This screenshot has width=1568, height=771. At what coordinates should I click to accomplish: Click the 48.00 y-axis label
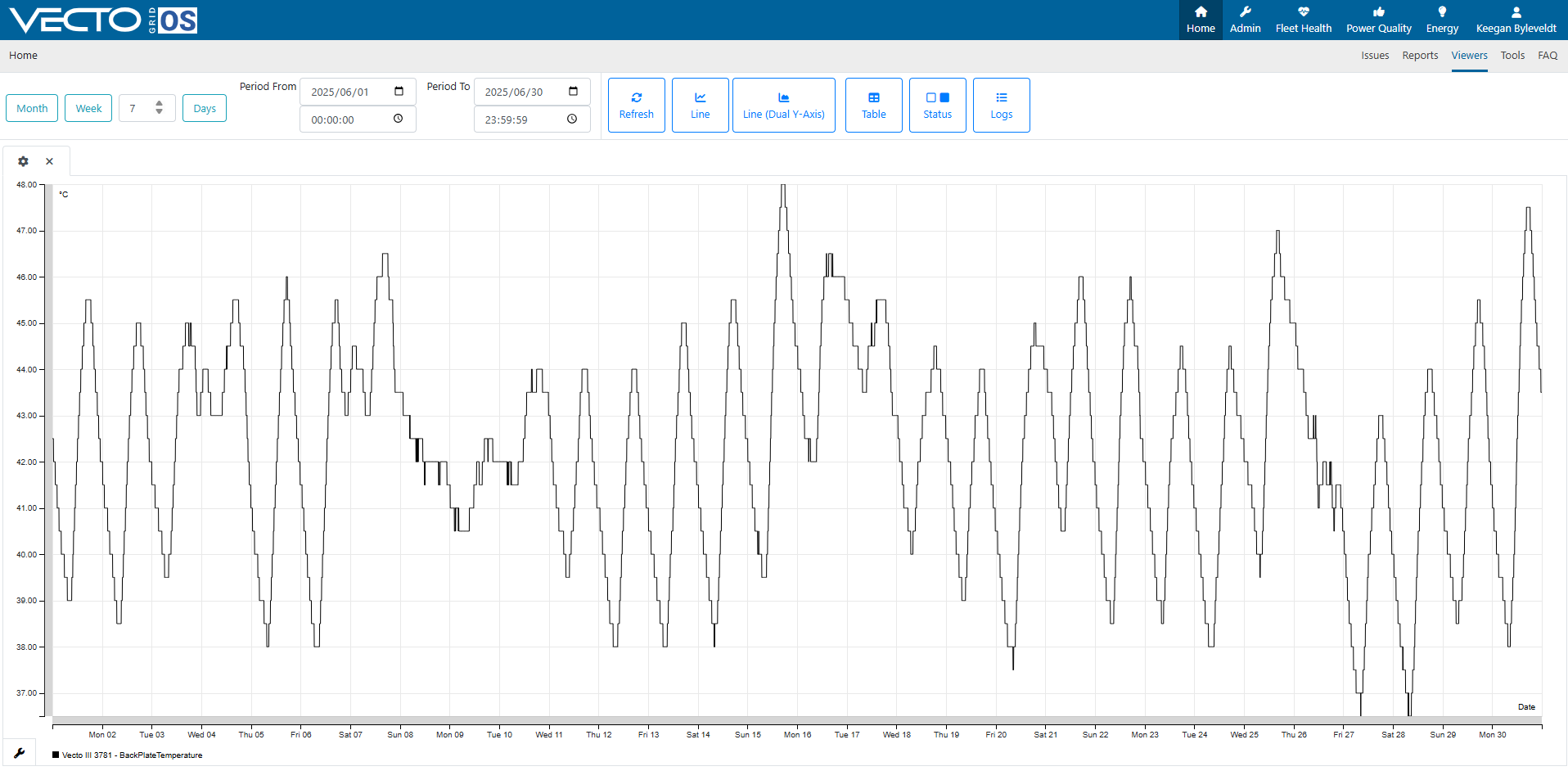26,185
